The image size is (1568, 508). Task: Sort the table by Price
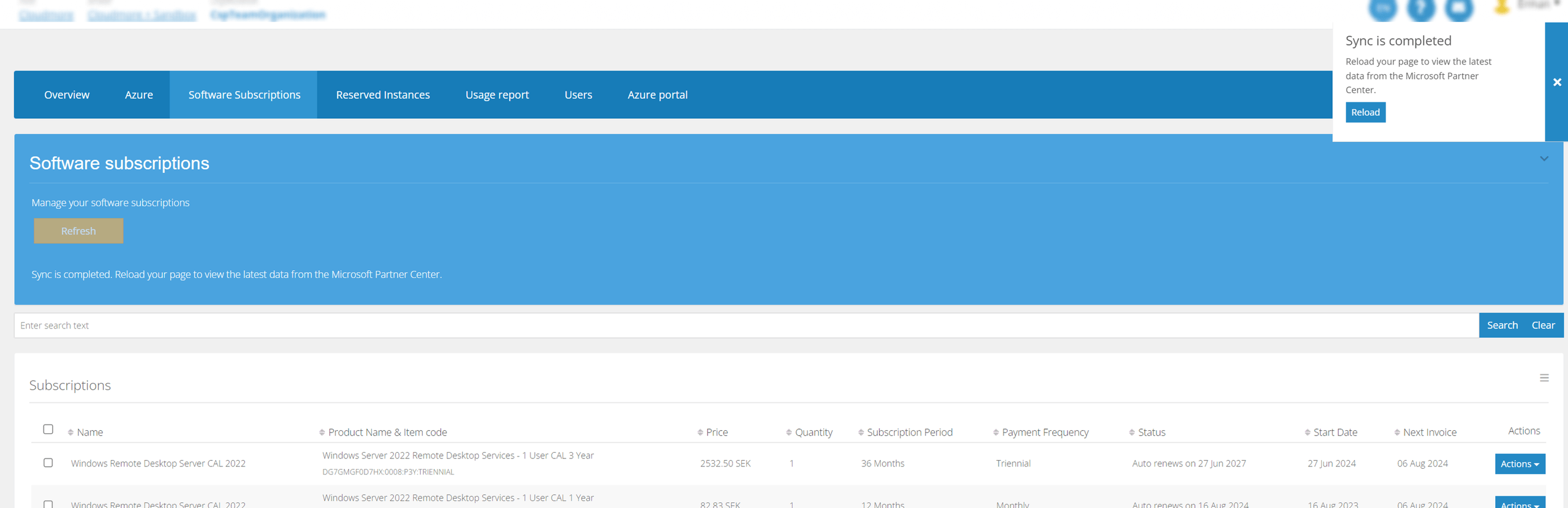712,432
